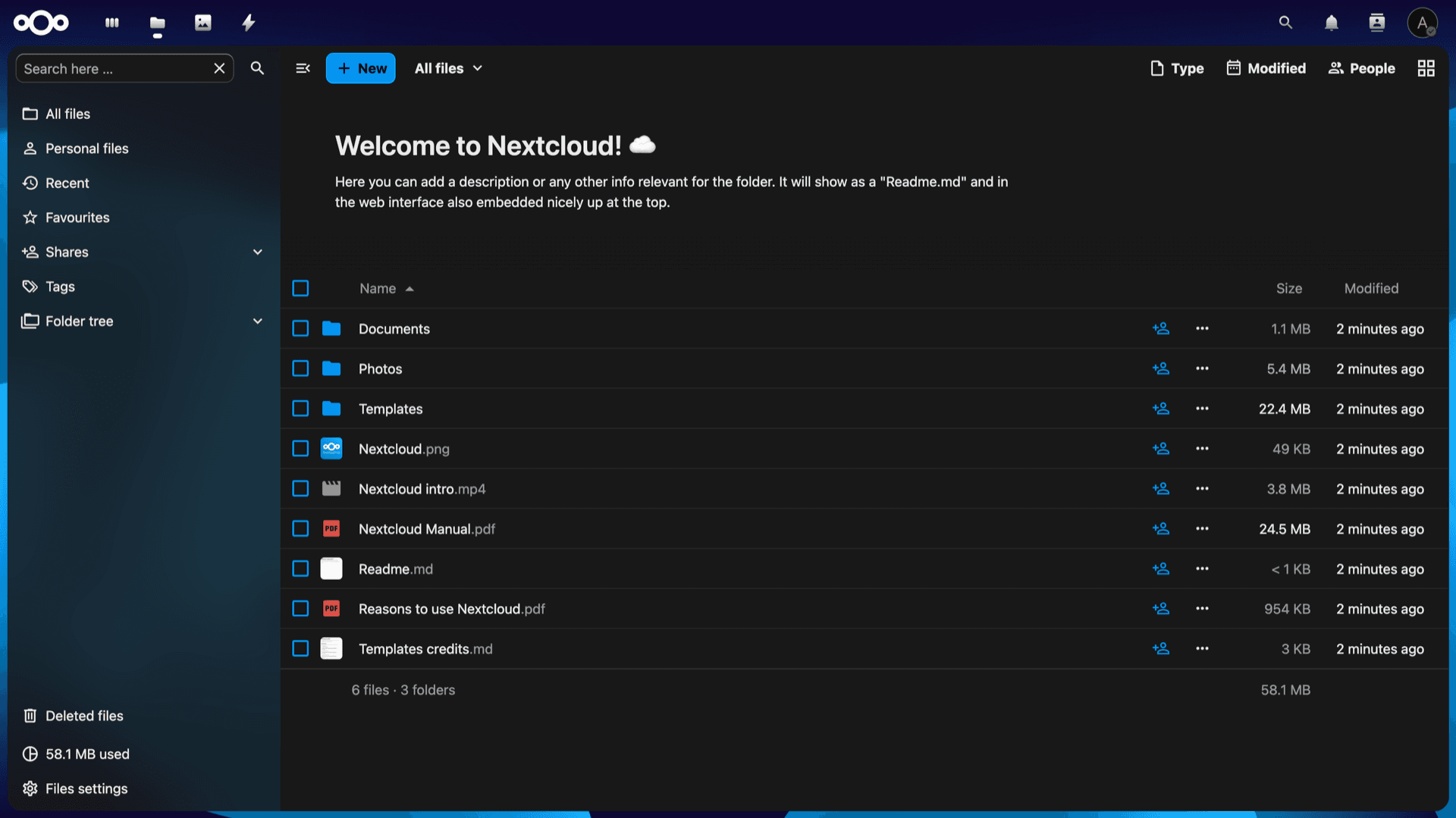Screen dimensions: 1456x818
Task: Open the Type filter dropdown
Action: pyautogui.click(x=1177, y=68)
